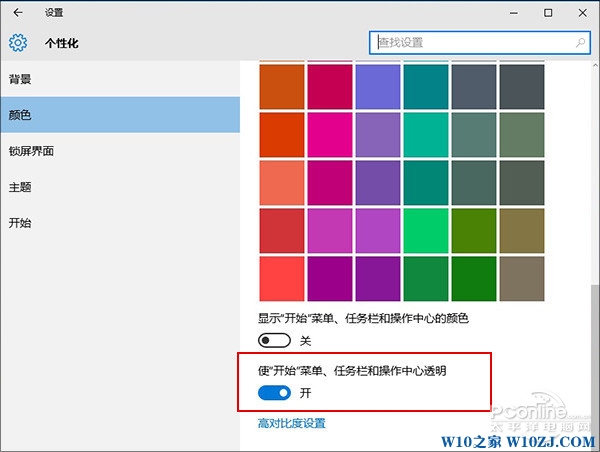The height and width of the screenshot is (452, 600).
Task: Pick the lavender purple swatch in second row
Action: point(378,135)
